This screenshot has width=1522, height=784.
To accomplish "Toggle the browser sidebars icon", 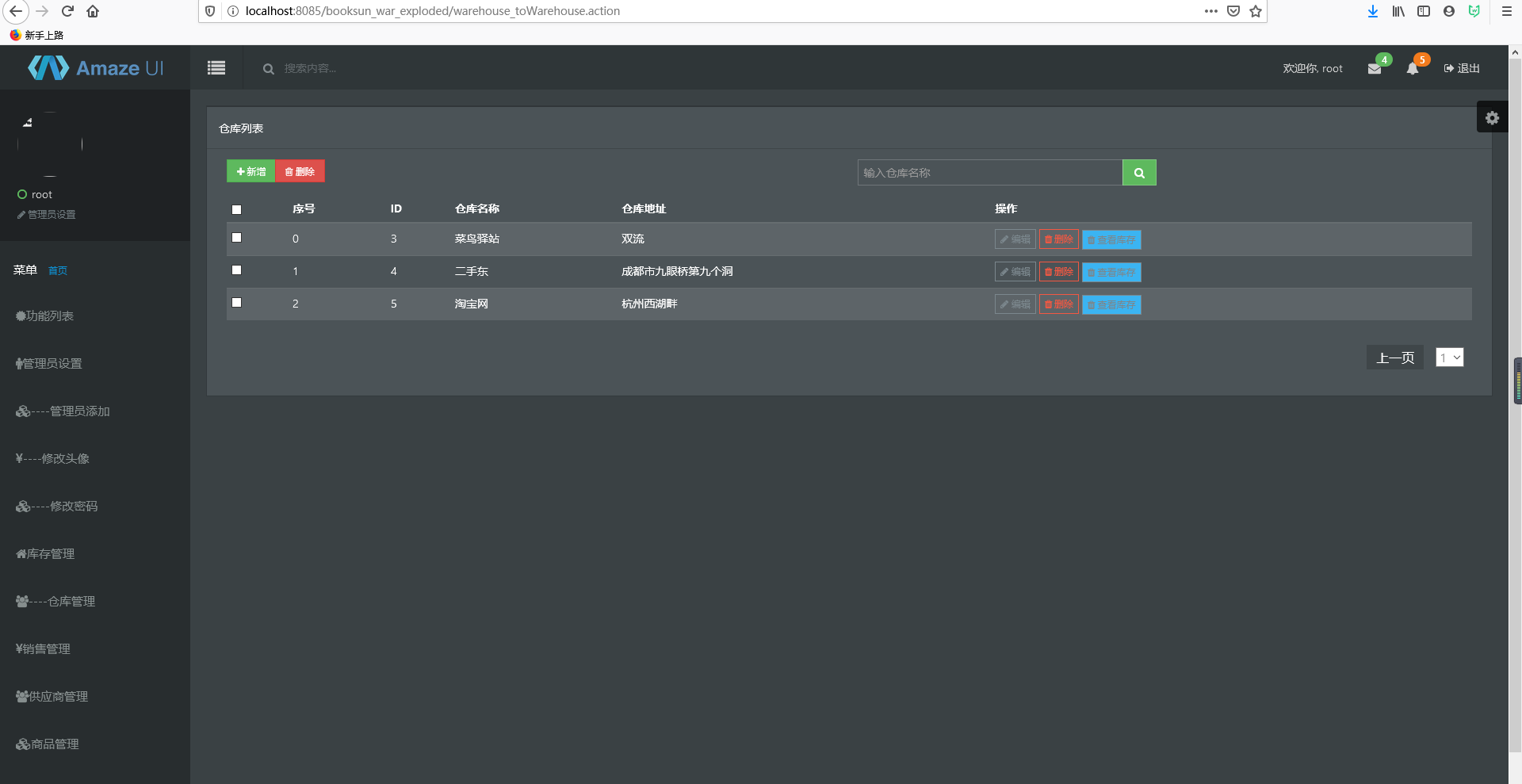I will 1424,11.
